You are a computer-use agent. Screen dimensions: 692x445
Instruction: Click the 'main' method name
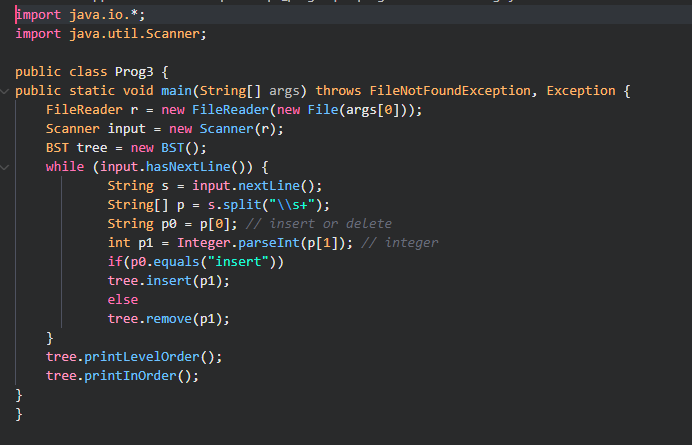tap(177, 91)
